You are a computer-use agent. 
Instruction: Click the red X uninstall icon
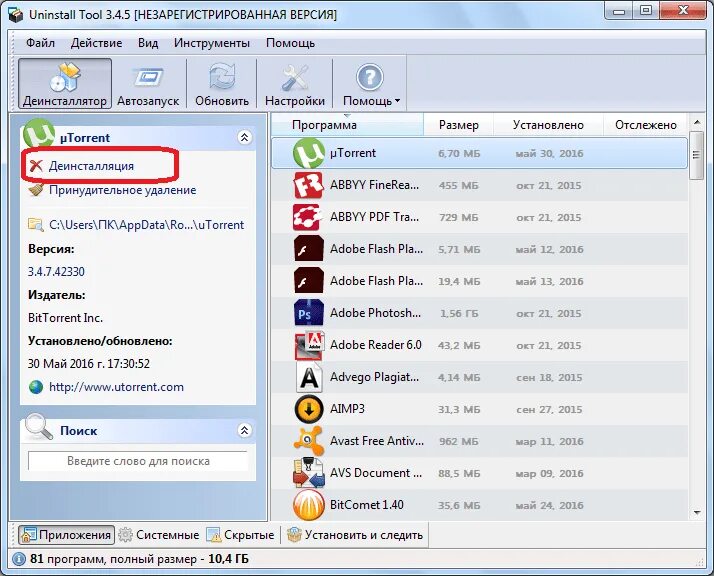pyautogui.click(x=36, y=166)
